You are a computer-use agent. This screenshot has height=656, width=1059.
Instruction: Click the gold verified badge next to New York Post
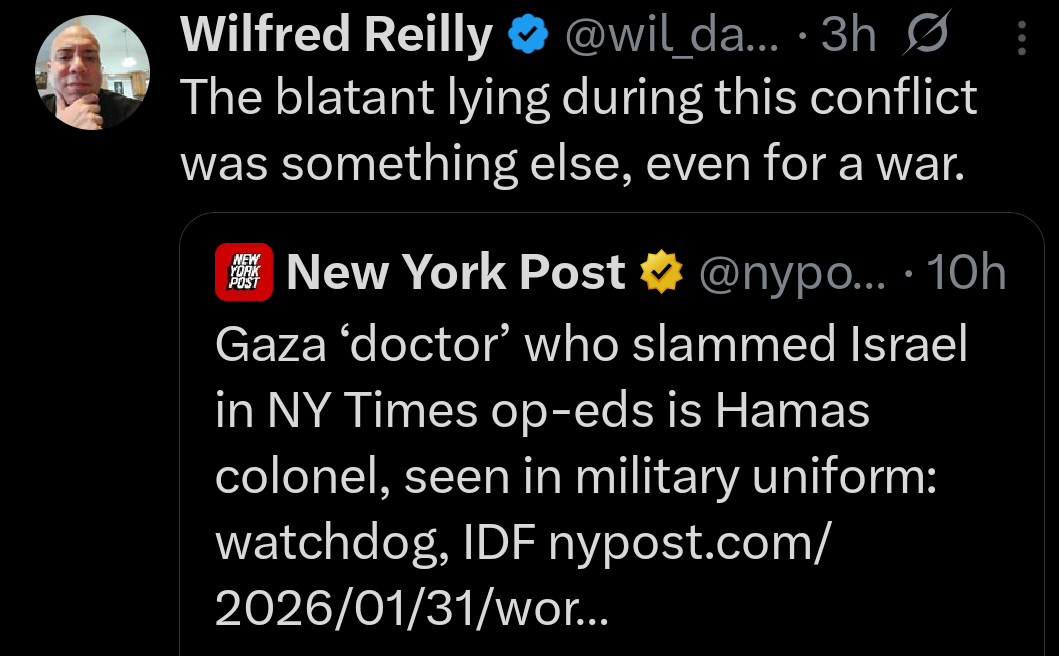point(661,270)
